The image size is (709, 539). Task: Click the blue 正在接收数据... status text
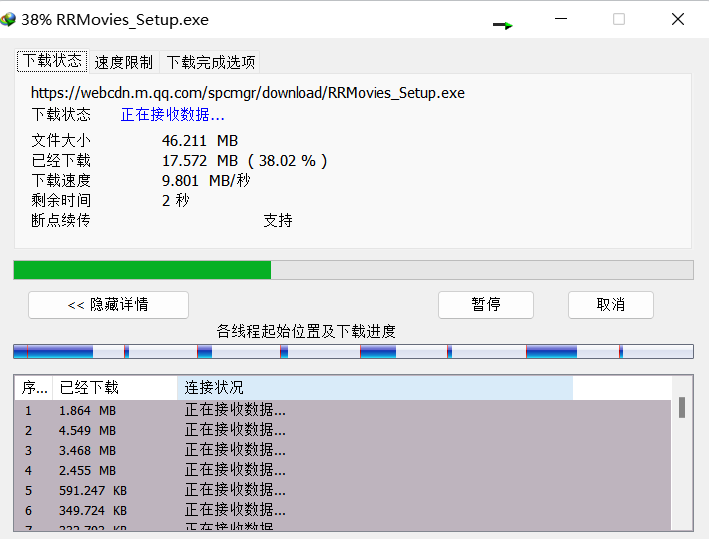coord(172,115)
